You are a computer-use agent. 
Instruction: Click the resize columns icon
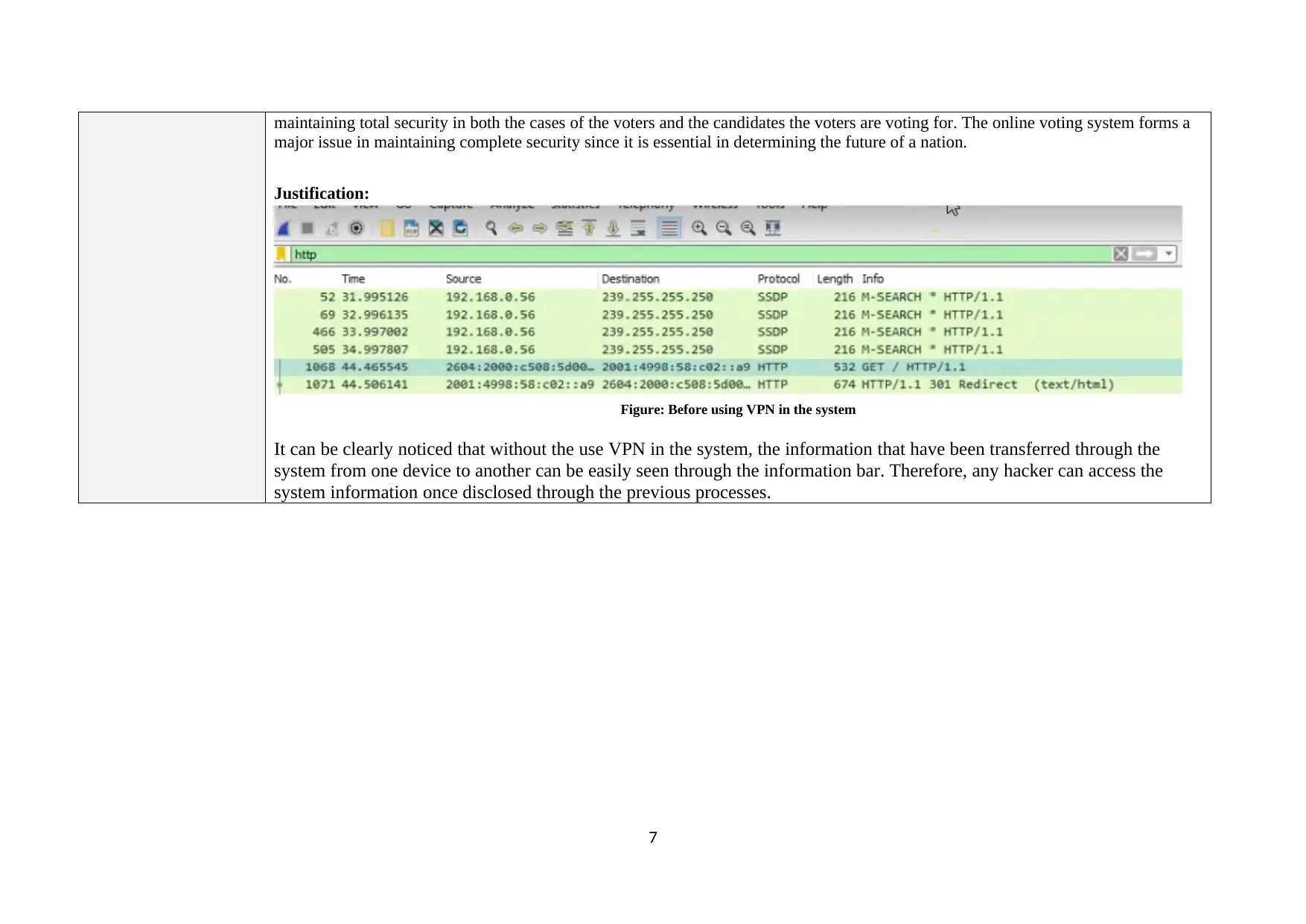(773, 228)
